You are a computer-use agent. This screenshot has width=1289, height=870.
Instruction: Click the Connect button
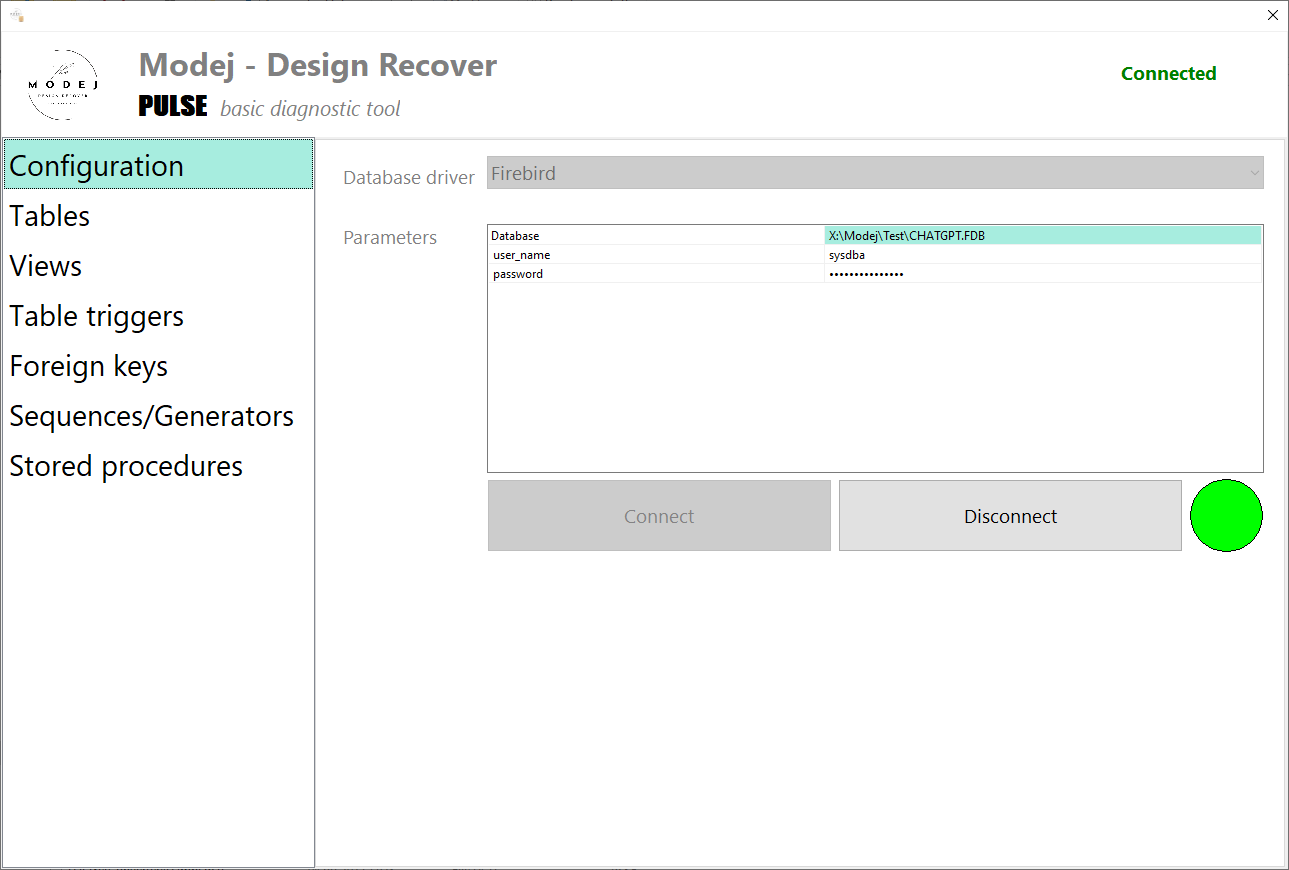pos(659,516)
